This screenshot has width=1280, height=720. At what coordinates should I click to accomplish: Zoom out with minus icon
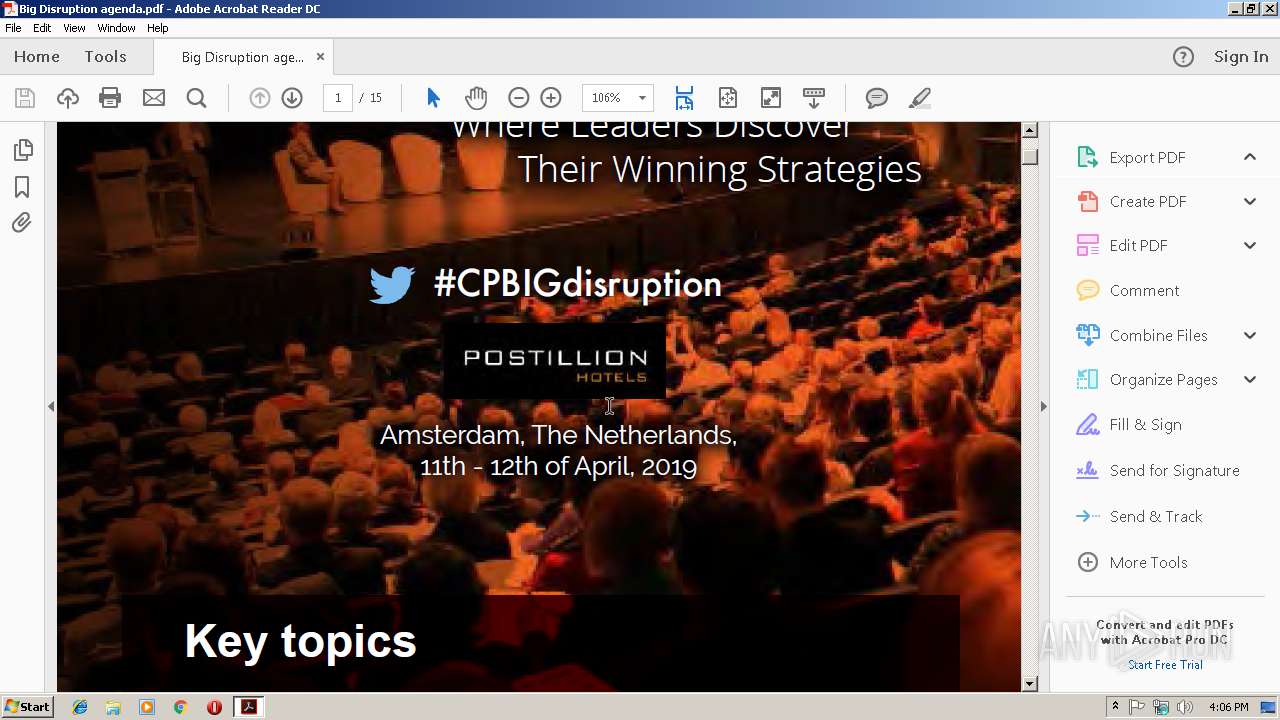coord(518,98)
